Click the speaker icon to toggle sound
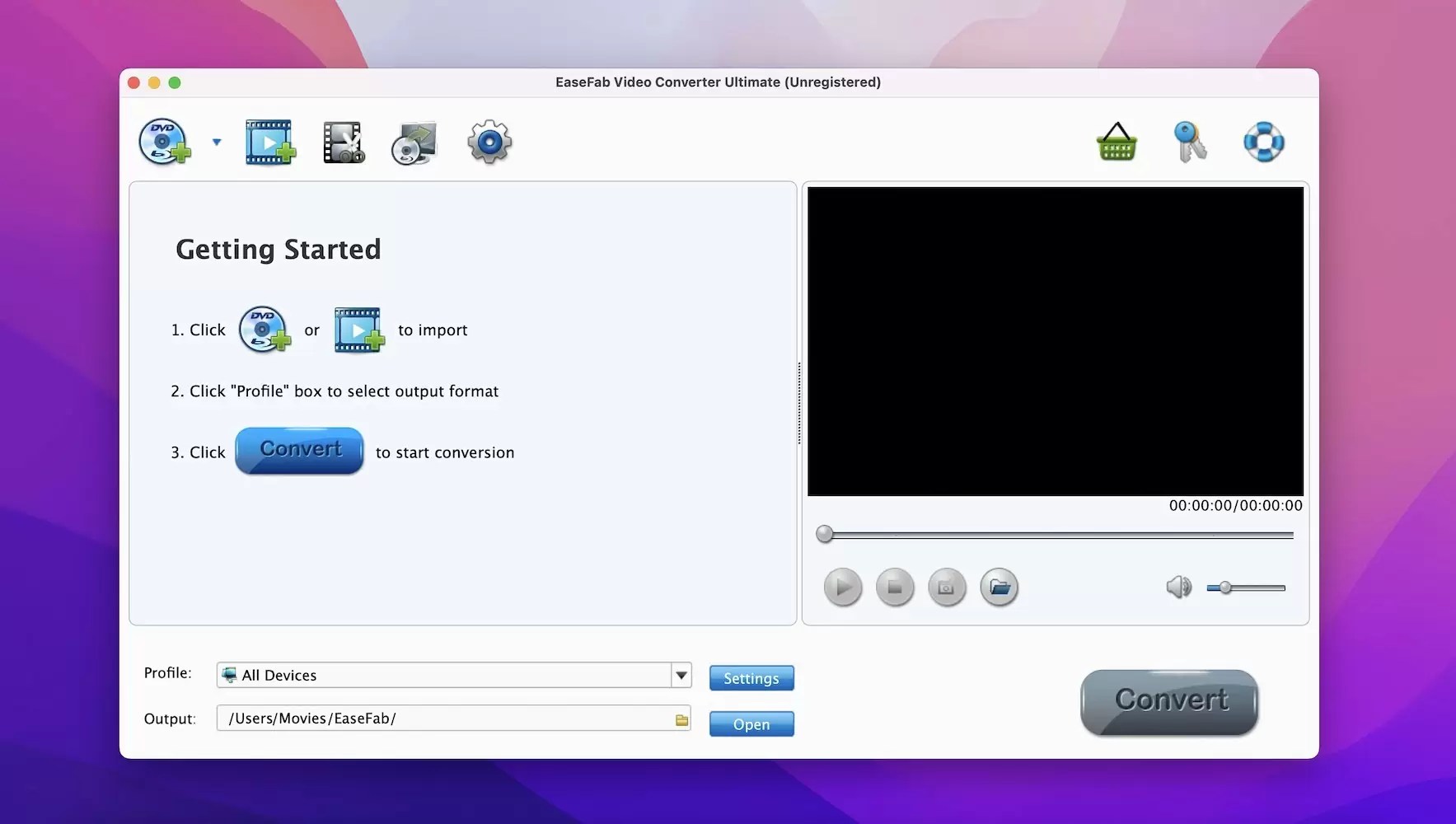Viewport: 1456px width, 824px height. pyautogui.click(x=1178, y=588)
